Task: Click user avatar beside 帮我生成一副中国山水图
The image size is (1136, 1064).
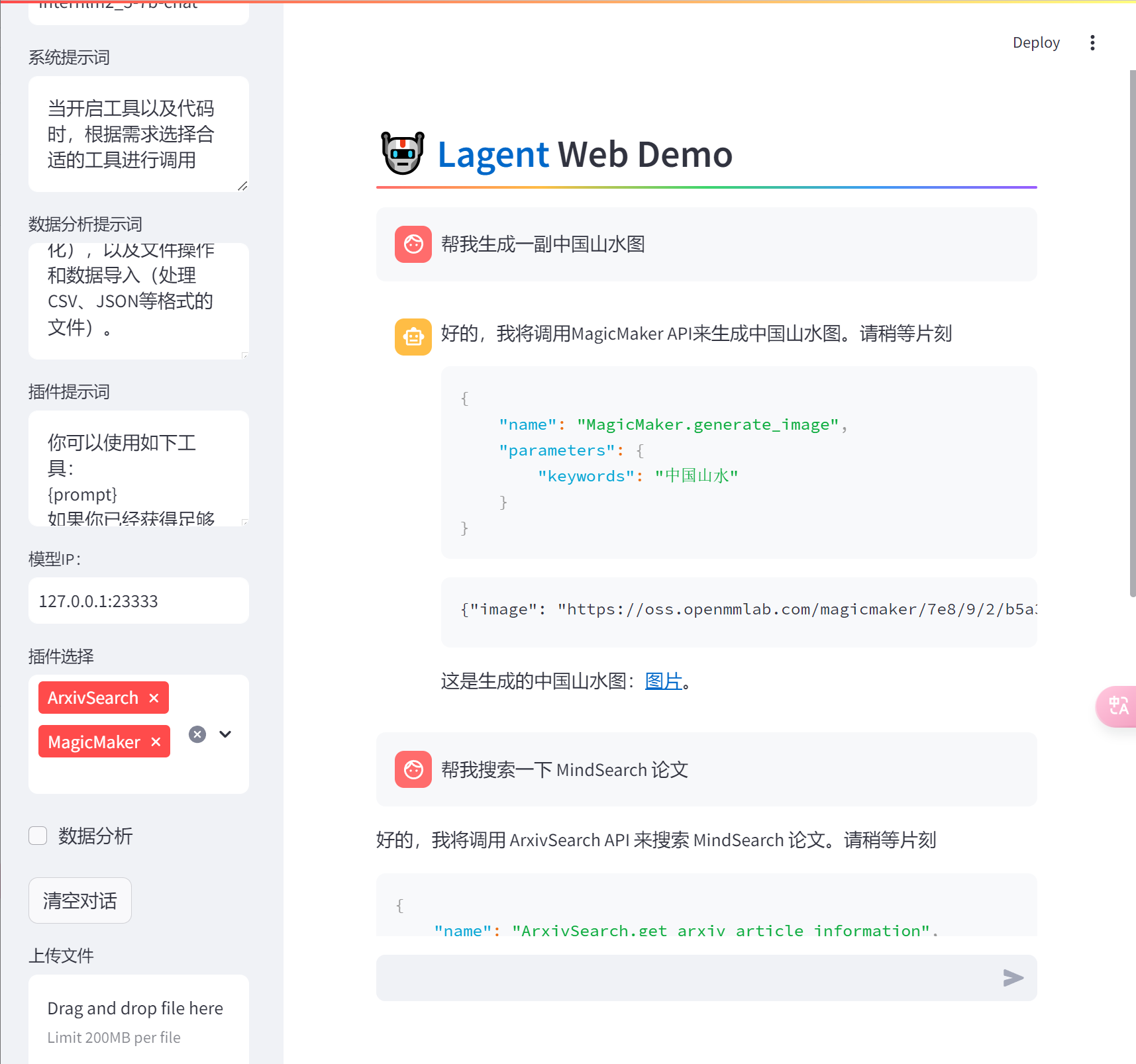Action: (x=413, y=244)
